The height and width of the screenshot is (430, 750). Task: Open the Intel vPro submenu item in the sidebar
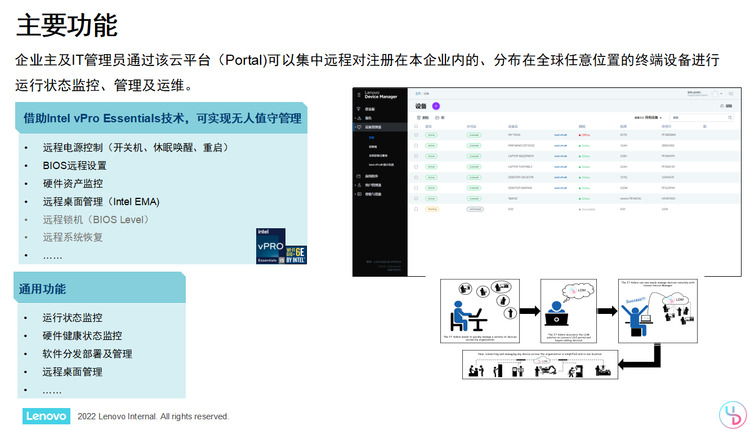pyautogui.click(x=381, y=165)
